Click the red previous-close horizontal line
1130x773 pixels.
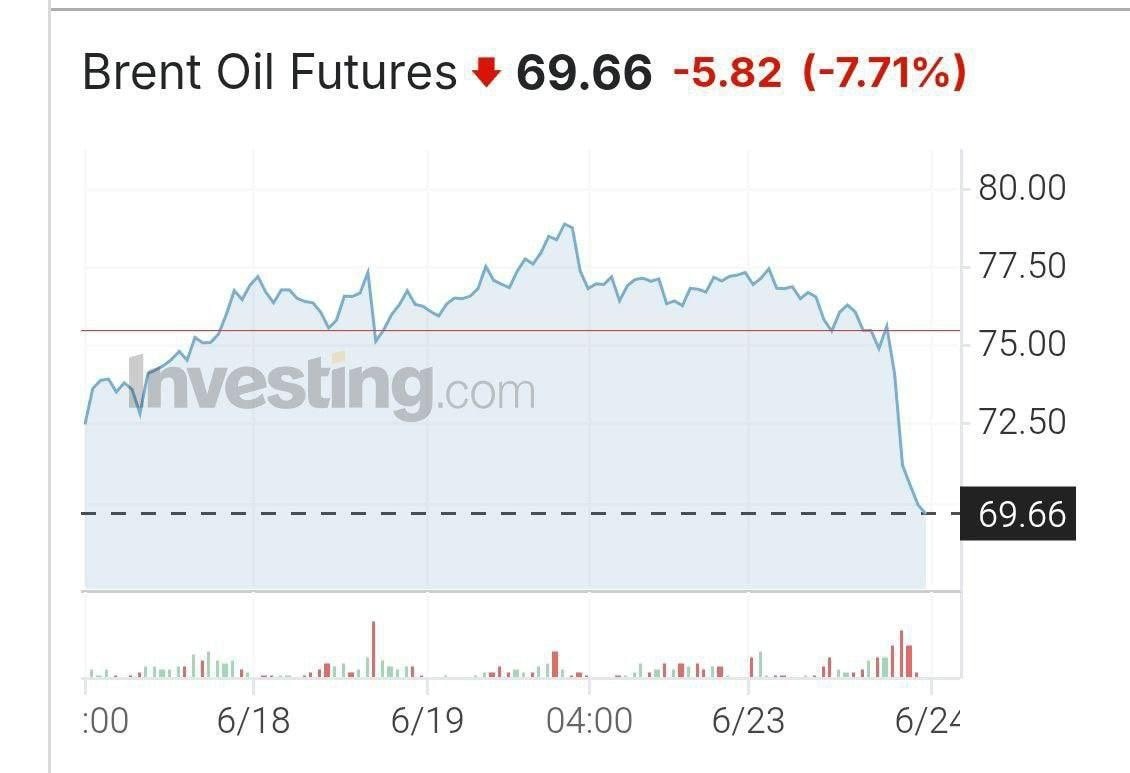(x=520, y=331)
